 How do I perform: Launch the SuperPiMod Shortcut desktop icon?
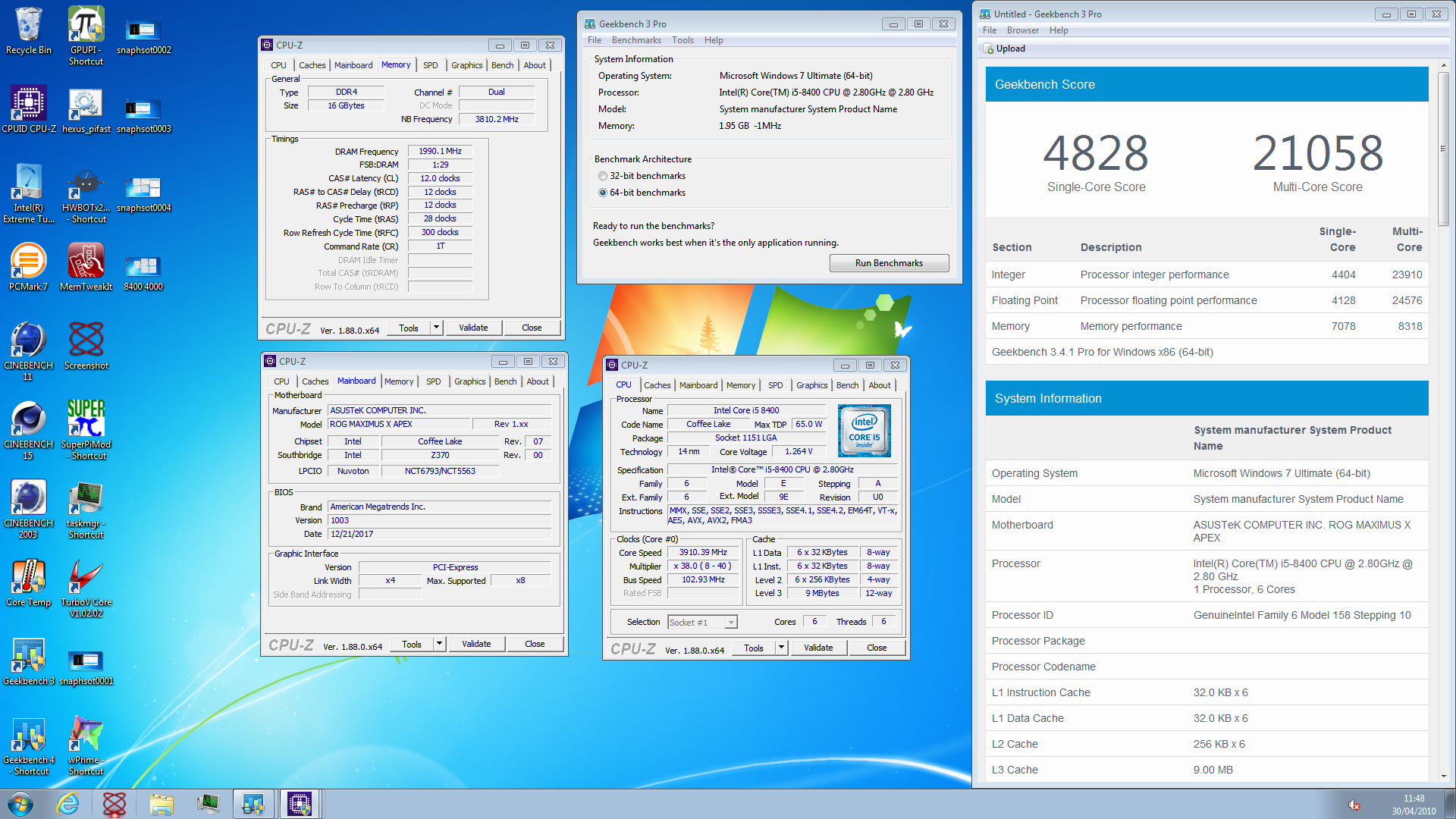pyautogui.click(x=86, y=431)
